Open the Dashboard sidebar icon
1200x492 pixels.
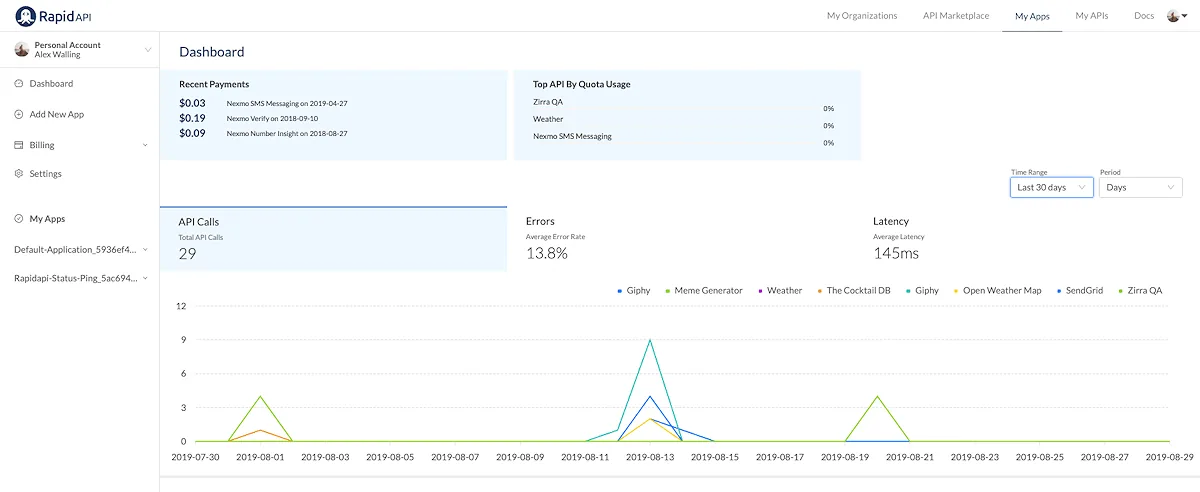pyautogui.click(x=19, y=84)
